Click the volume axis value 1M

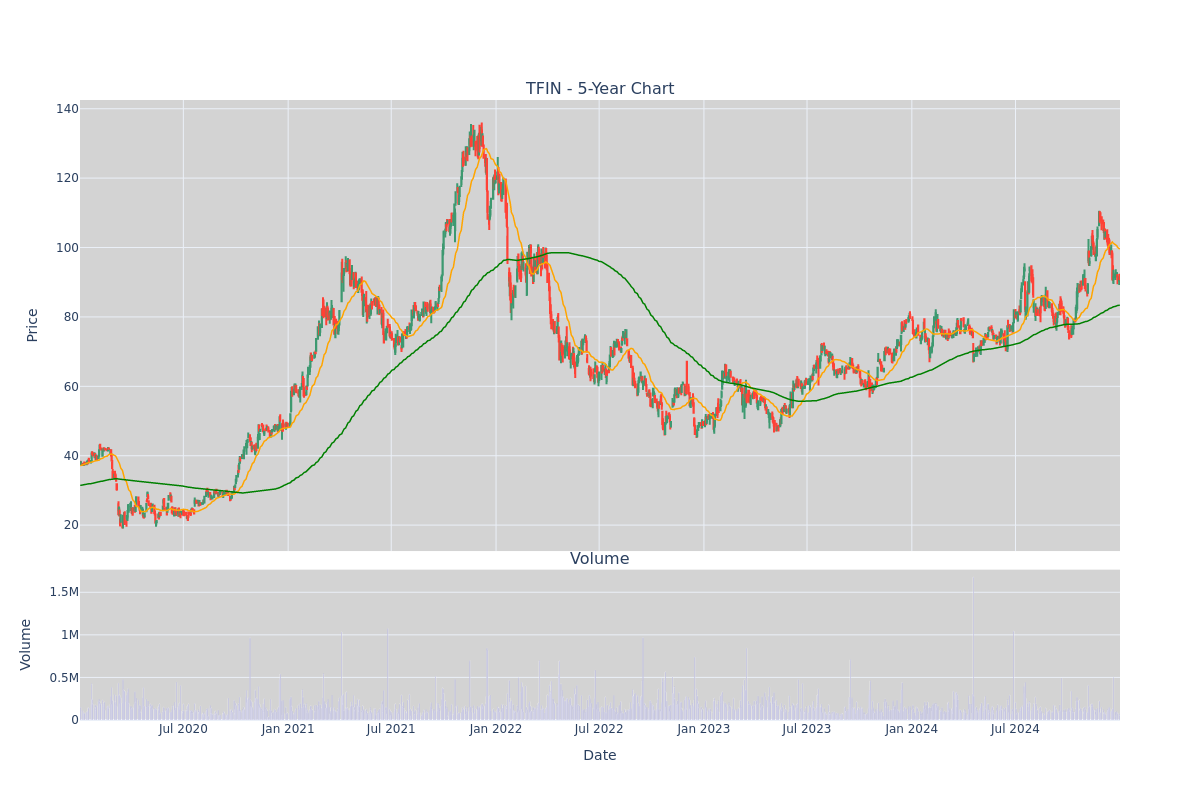(x=69, y=635)
